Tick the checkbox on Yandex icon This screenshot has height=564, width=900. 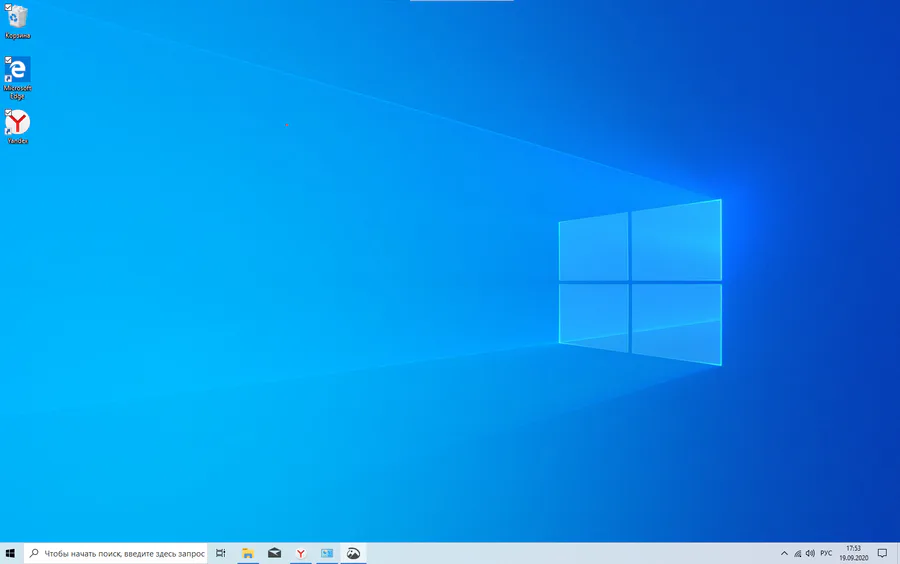point(8,112)
